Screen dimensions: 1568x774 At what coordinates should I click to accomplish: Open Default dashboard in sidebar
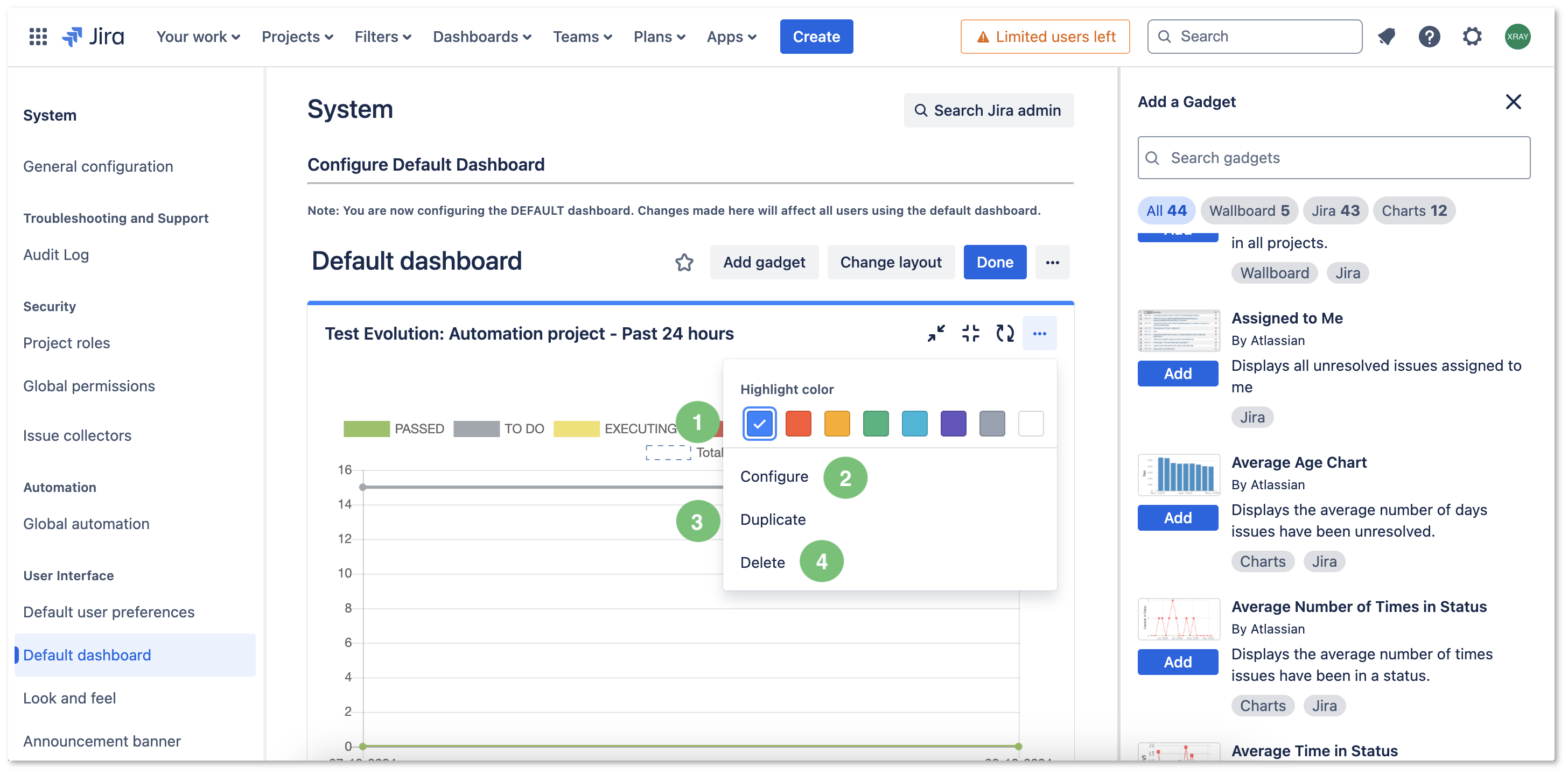[x=135, y=656]
